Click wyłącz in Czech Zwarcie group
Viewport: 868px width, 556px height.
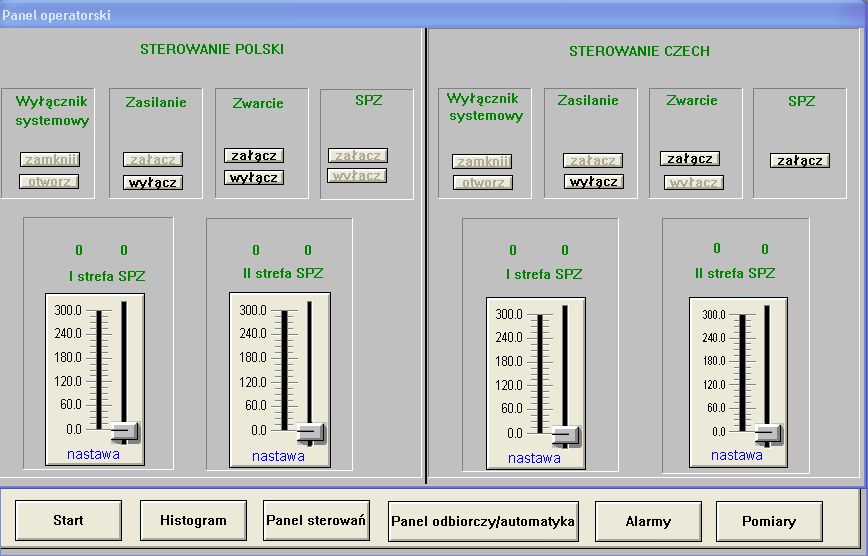point(694,182)
